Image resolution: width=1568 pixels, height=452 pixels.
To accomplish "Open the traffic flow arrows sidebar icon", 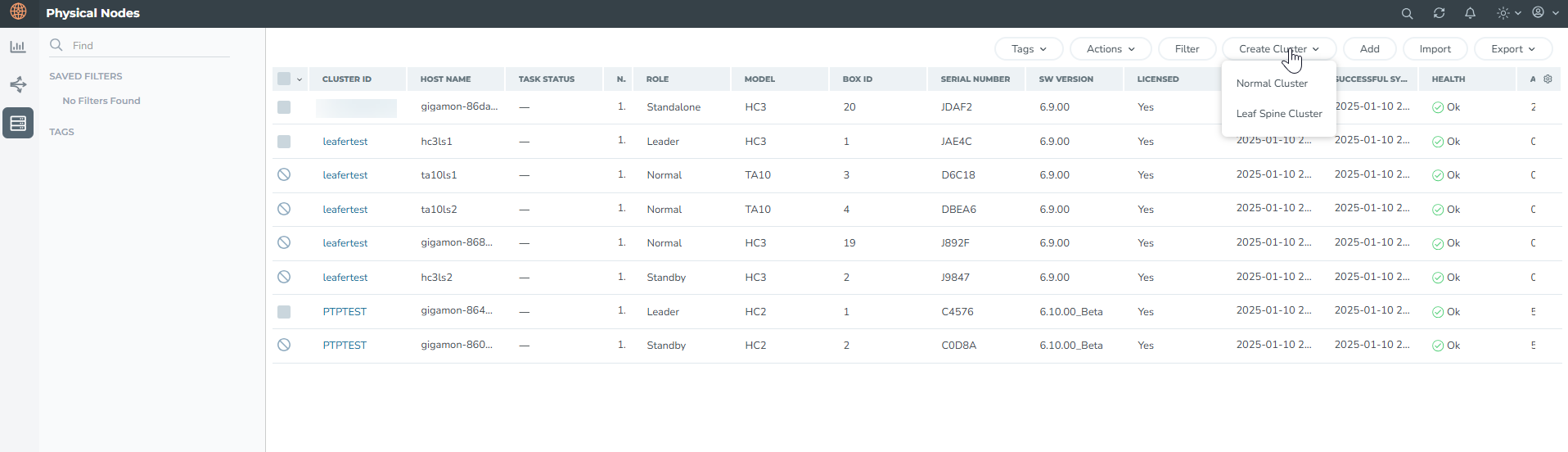I will [18, 84].
